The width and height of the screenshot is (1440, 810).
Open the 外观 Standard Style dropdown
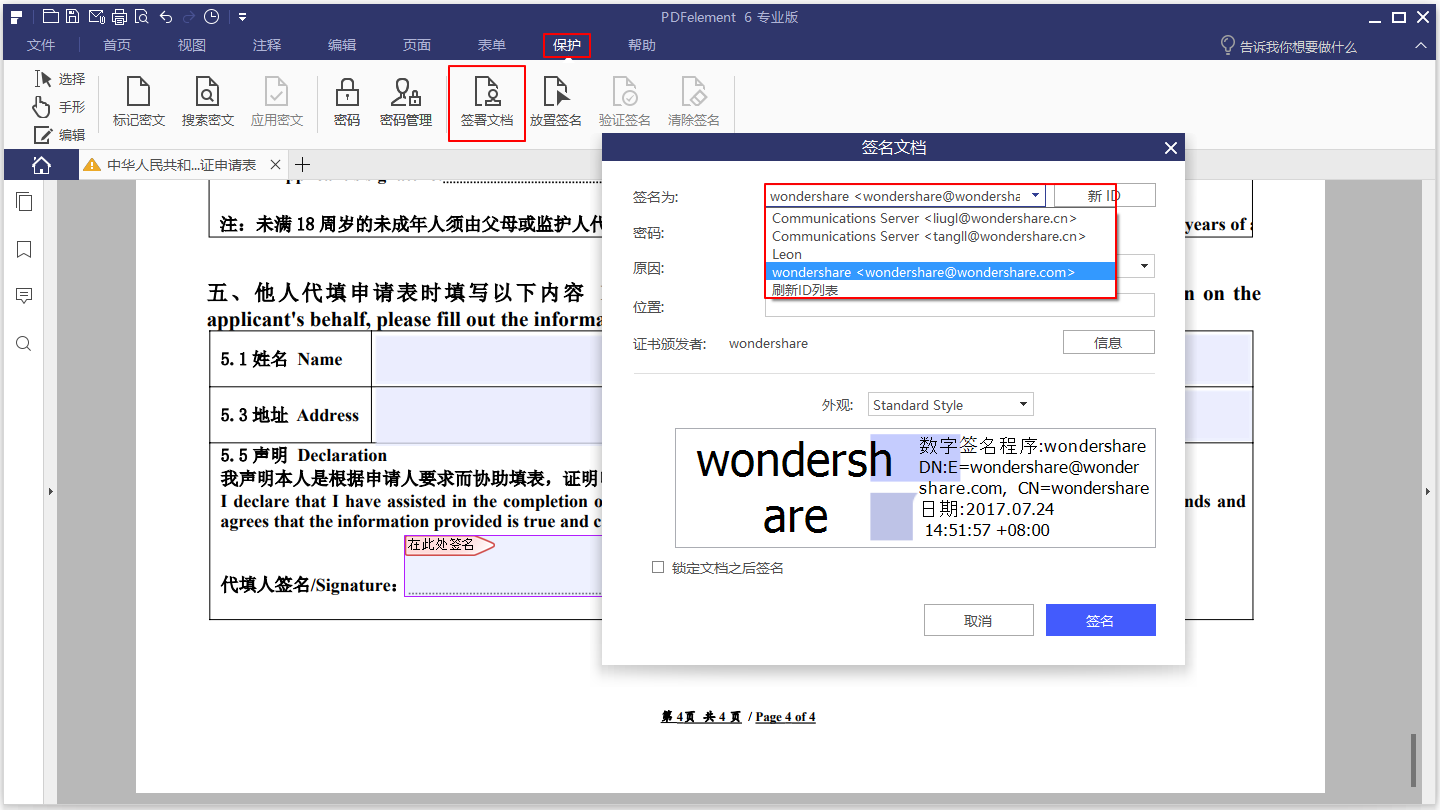pos(950,405)
